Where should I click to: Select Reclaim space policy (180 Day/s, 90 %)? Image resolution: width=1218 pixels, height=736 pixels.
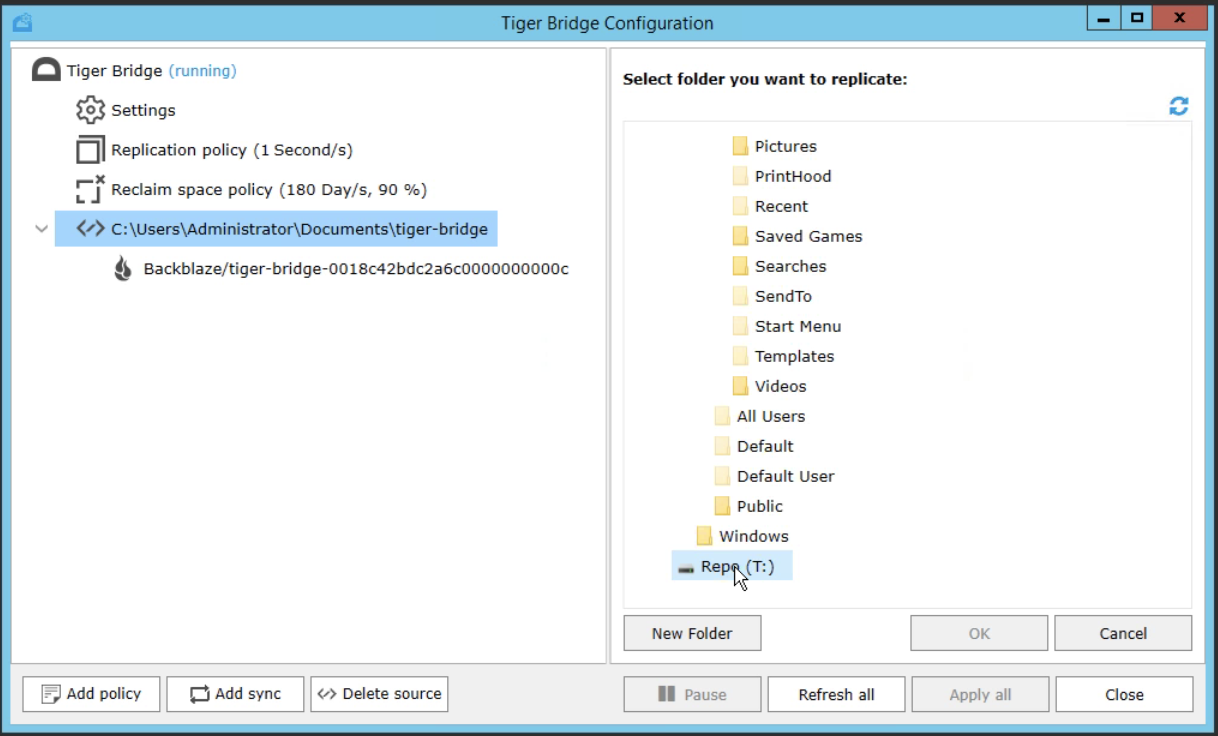[269, 190]
